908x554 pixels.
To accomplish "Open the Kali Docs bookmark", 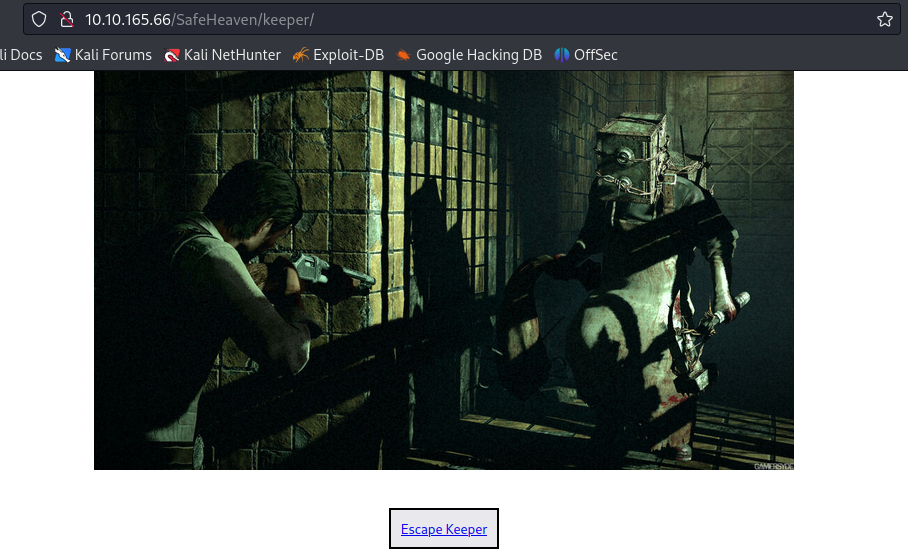I will tap(20, 55).
